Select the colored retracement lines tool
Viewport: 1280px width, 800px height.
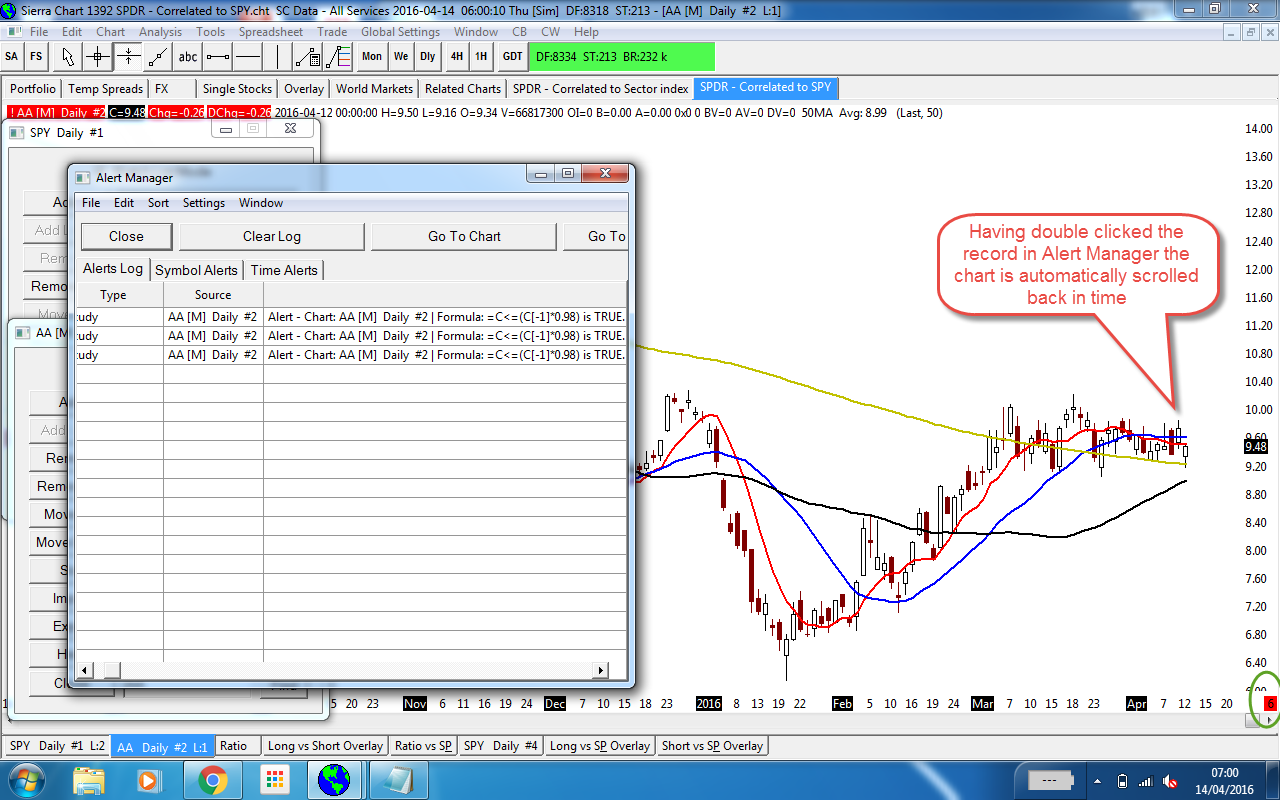338,56
